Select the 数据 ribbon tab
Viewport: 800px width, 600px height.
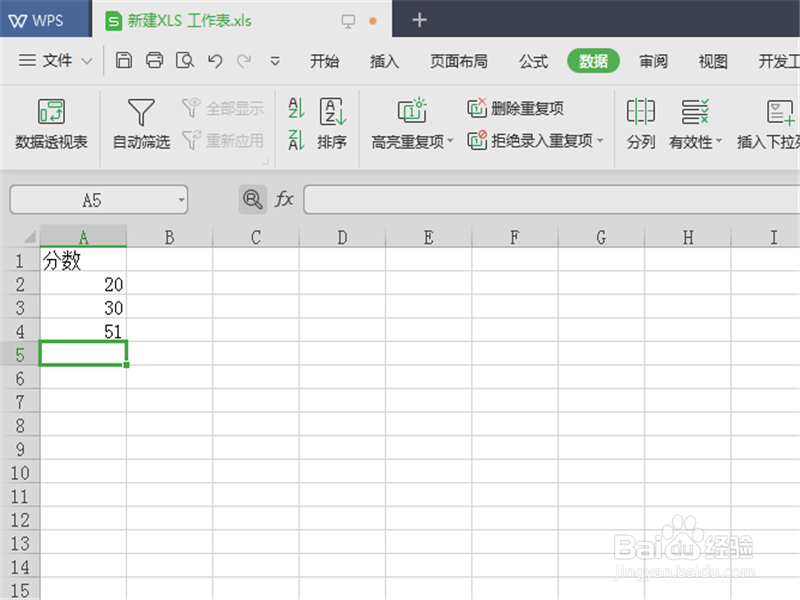pos(593,61)
